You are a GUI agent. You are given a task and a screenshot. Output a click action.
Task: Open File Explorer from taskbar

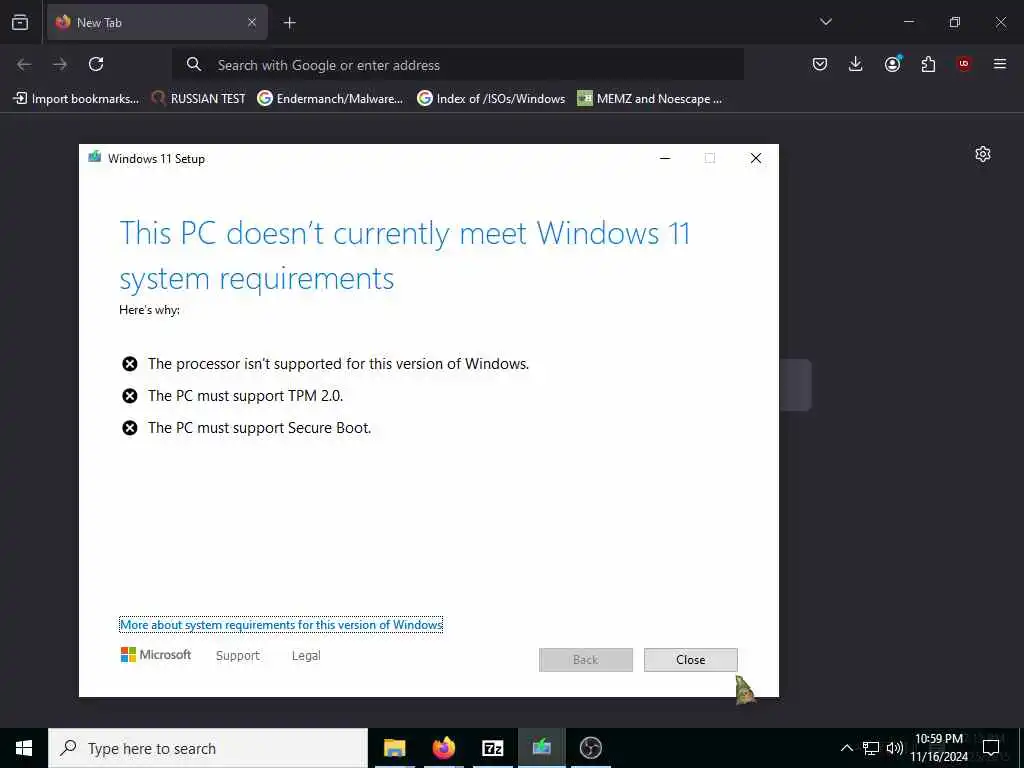point(394,748)
